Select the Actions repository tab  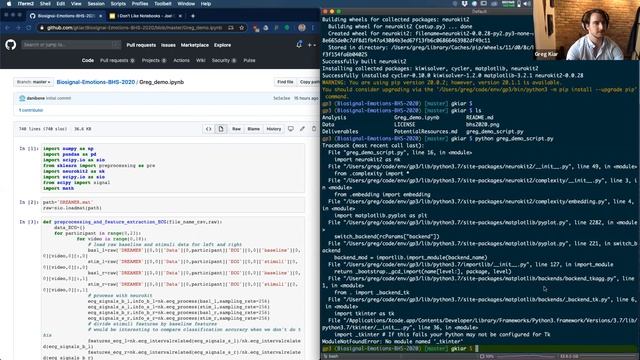pyautogui.click(x=181, y=60)
